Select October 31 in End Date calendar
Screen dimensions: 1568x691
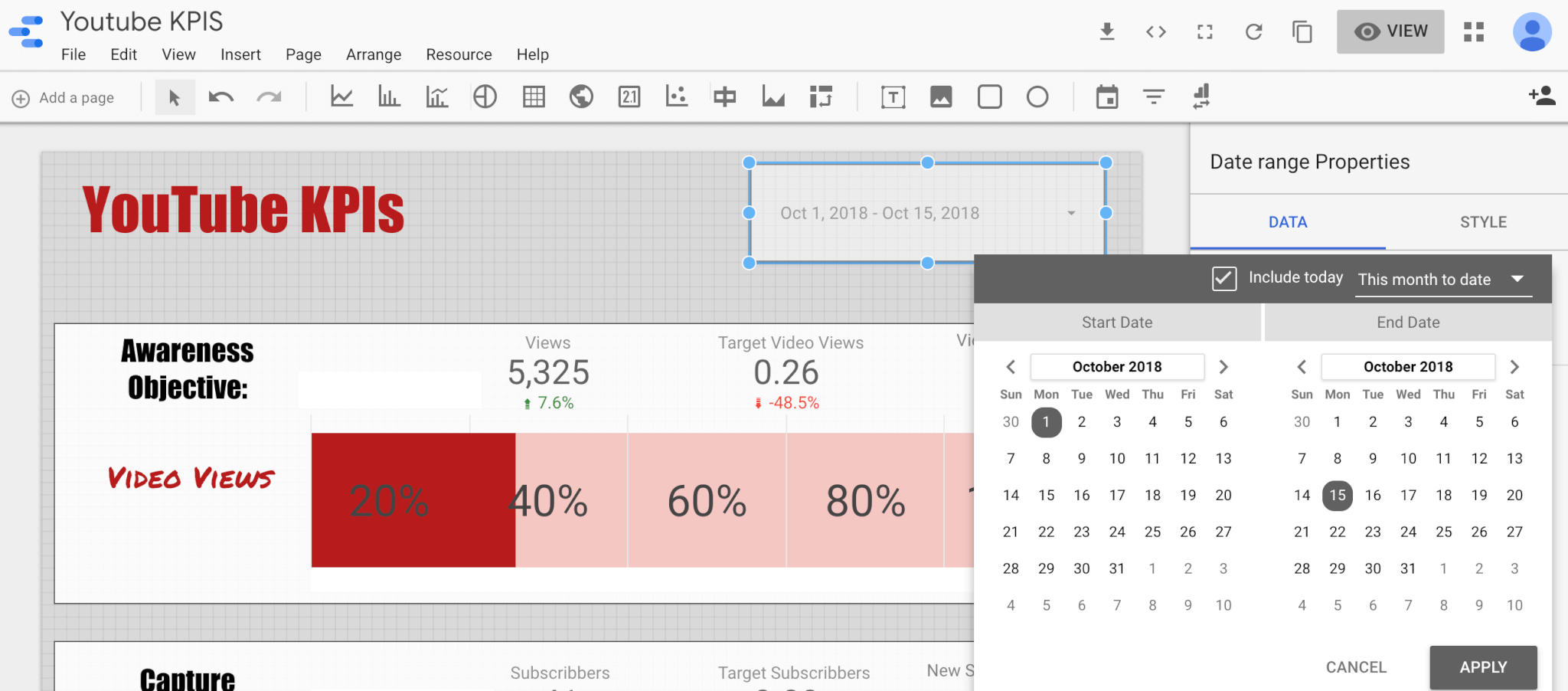point(1408,568)
